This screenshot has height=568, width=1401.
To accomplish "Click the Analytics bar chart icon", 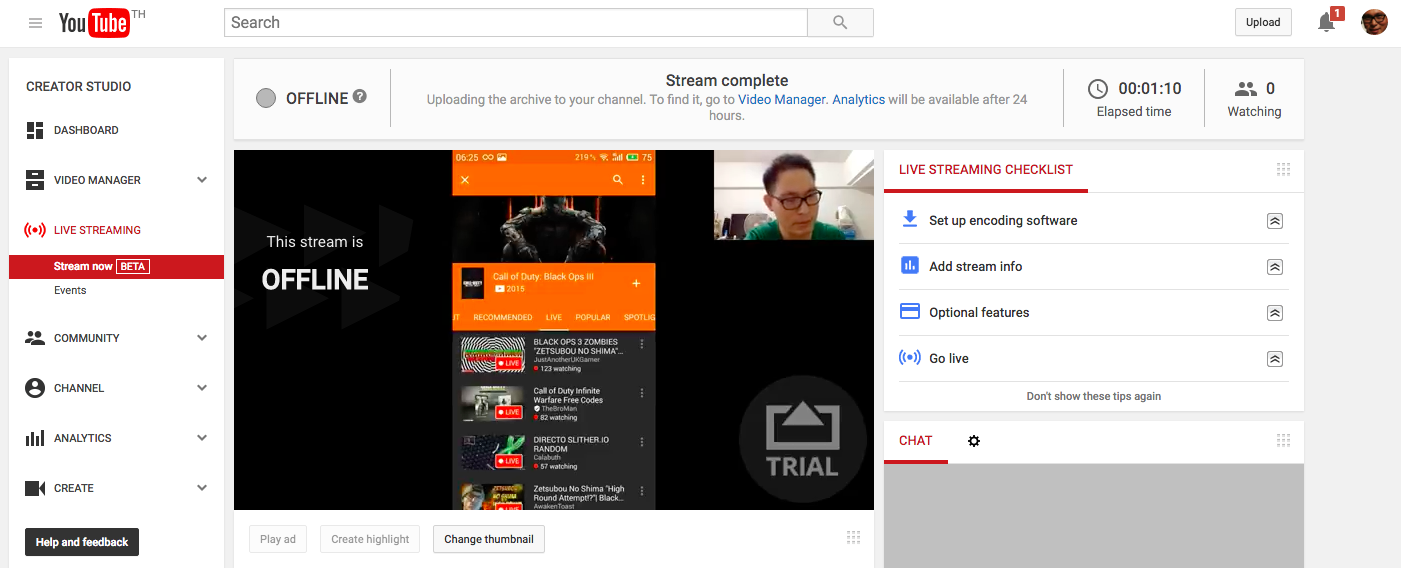I will coord(35,438).
